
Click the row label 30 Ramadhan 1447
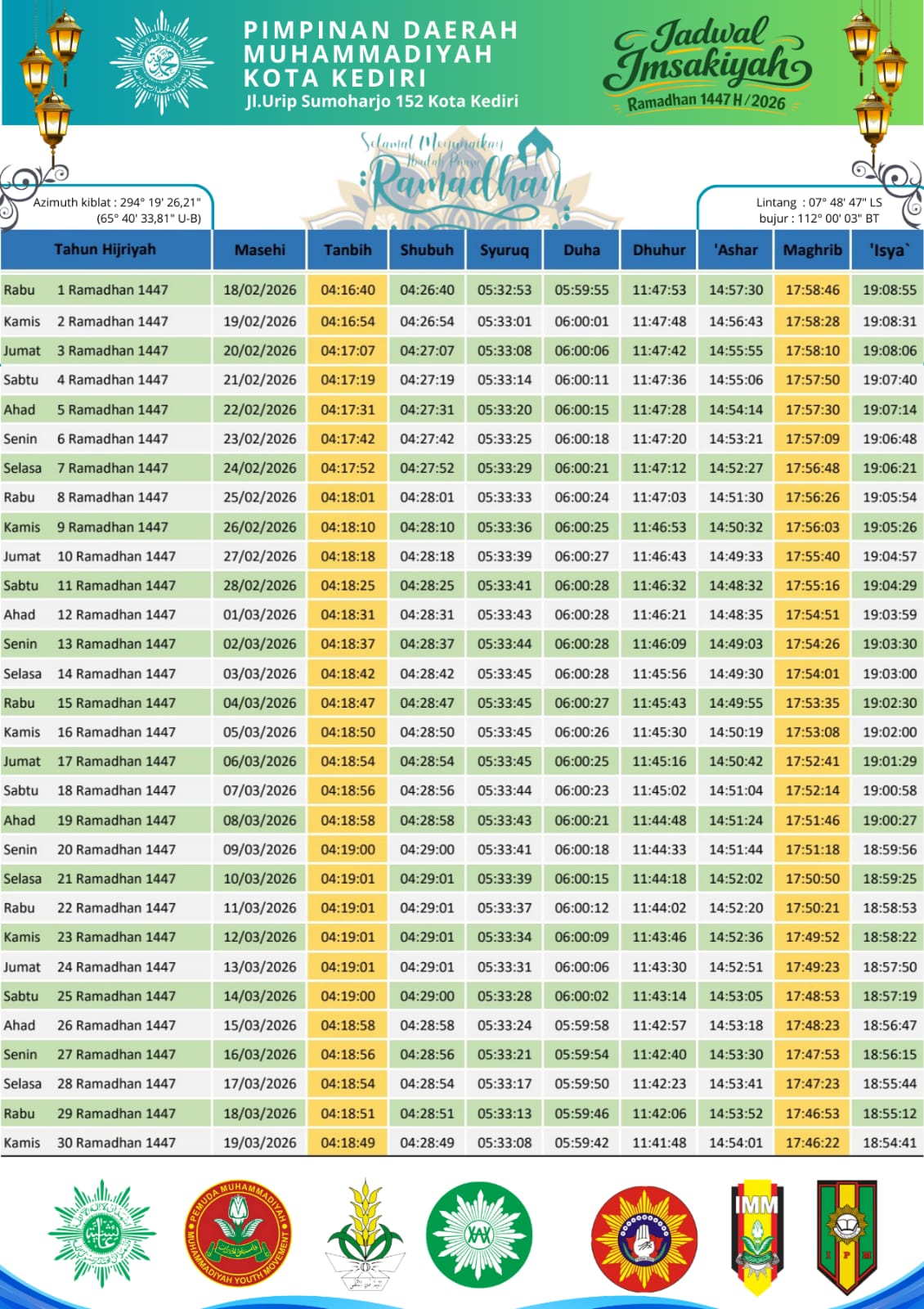point(116,1143)
